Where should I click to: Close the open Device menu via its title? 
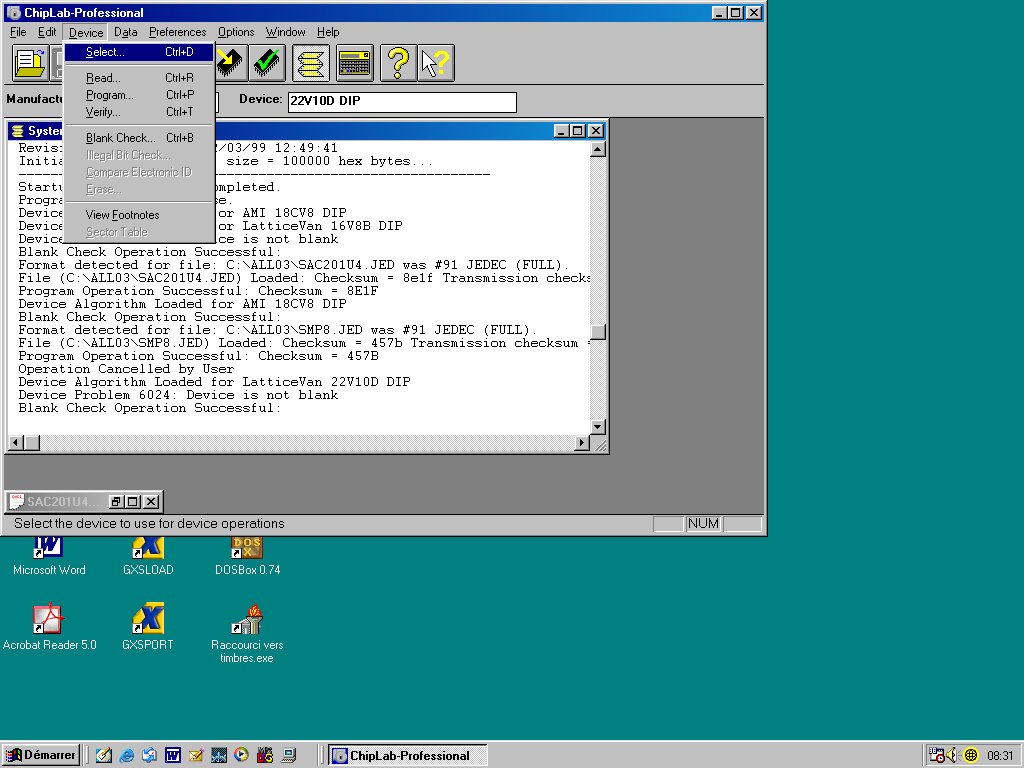(86, 33)
